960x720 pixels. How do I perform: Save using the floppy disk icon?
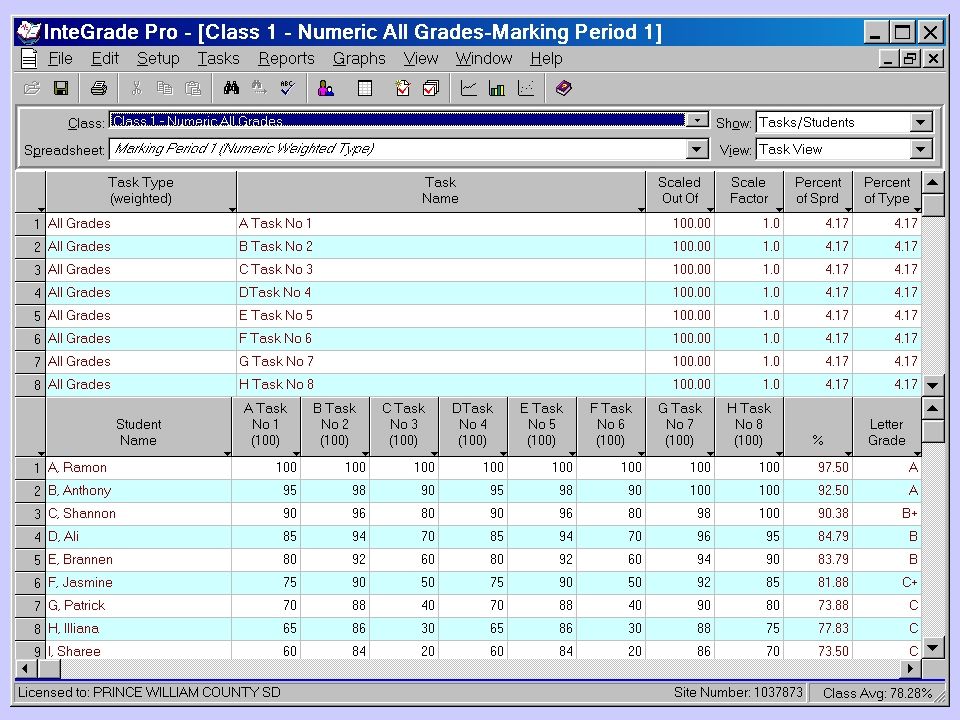(x=61, y=88)
